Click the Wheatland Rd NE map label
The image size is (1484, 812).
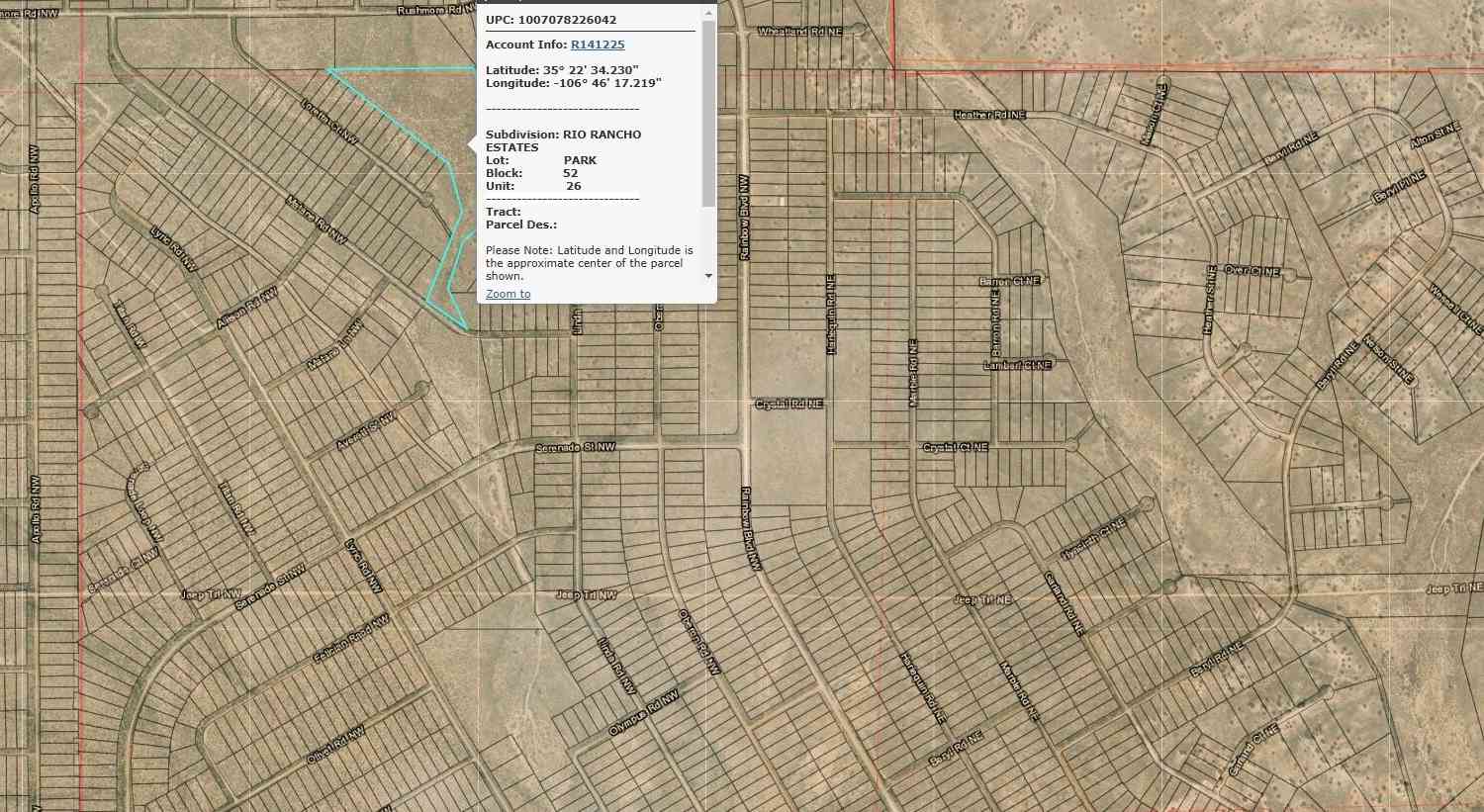[800, 32]
